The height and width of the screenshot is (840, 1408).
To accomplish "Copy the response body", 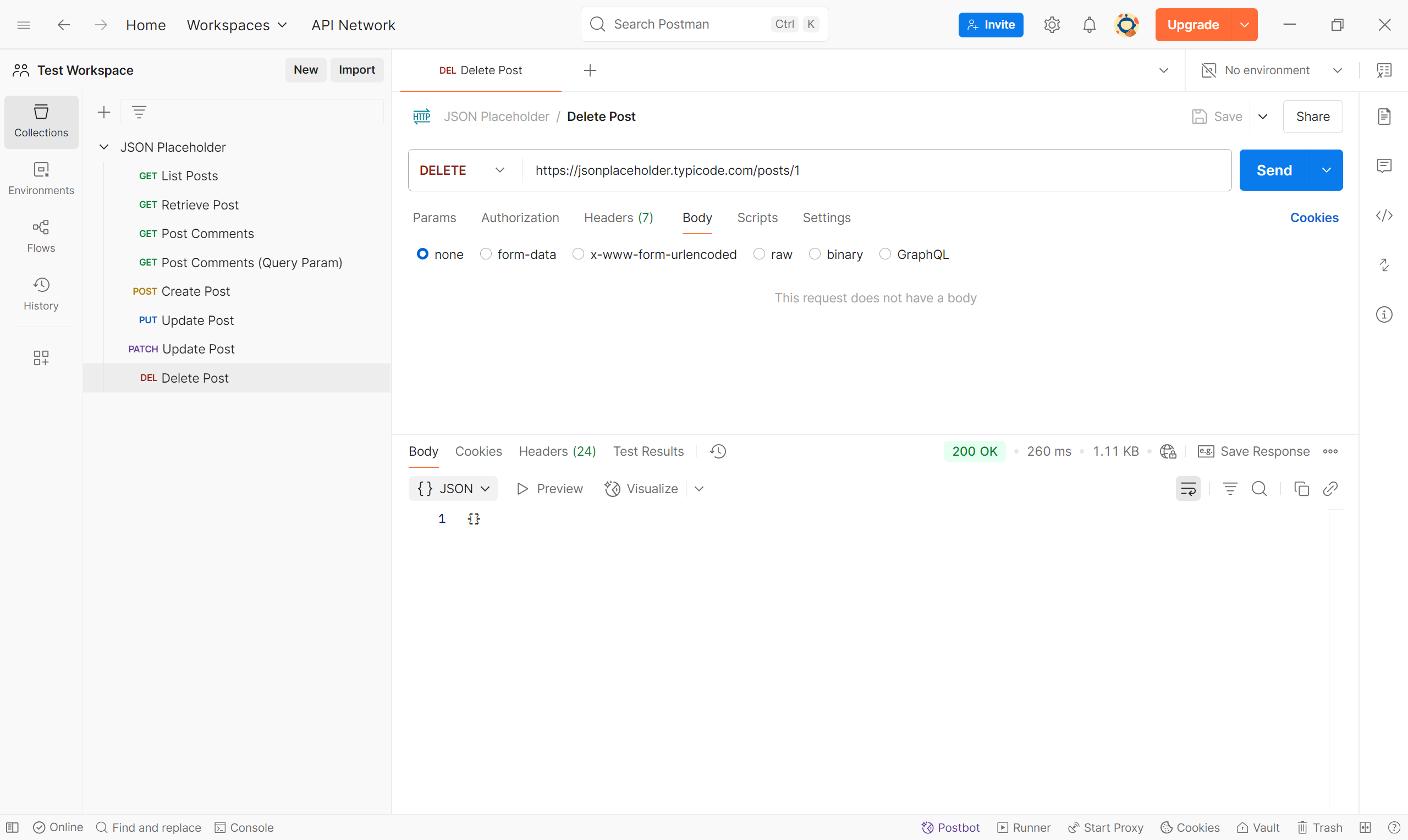I will 1301,489.
